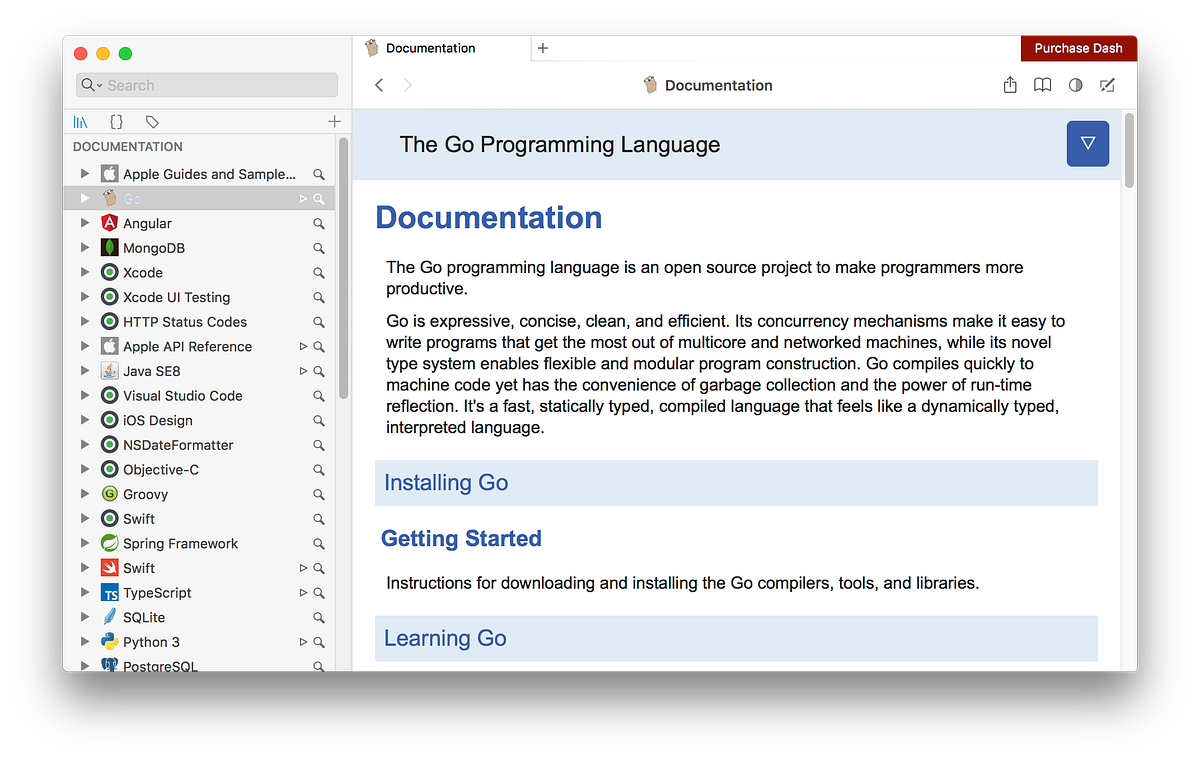The image size is (1200, 761).
Task: Select the snippets curly braces icon
Action: point(116,121)
